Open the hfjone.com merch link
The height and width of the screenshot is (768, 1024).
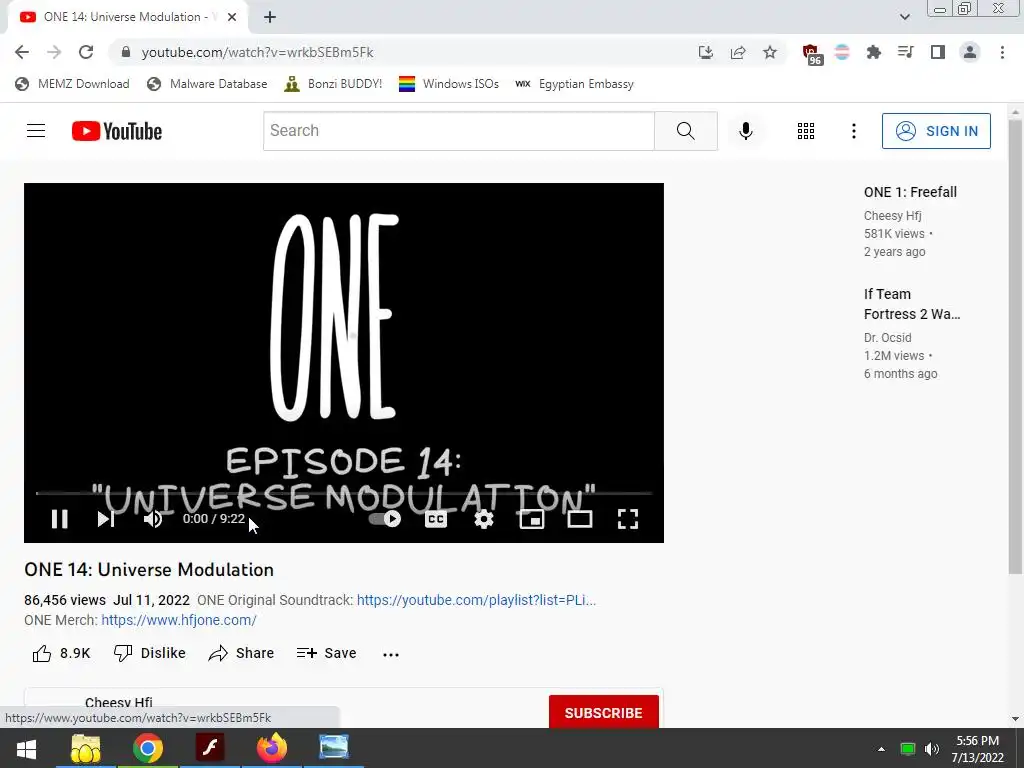click(179, 620)
